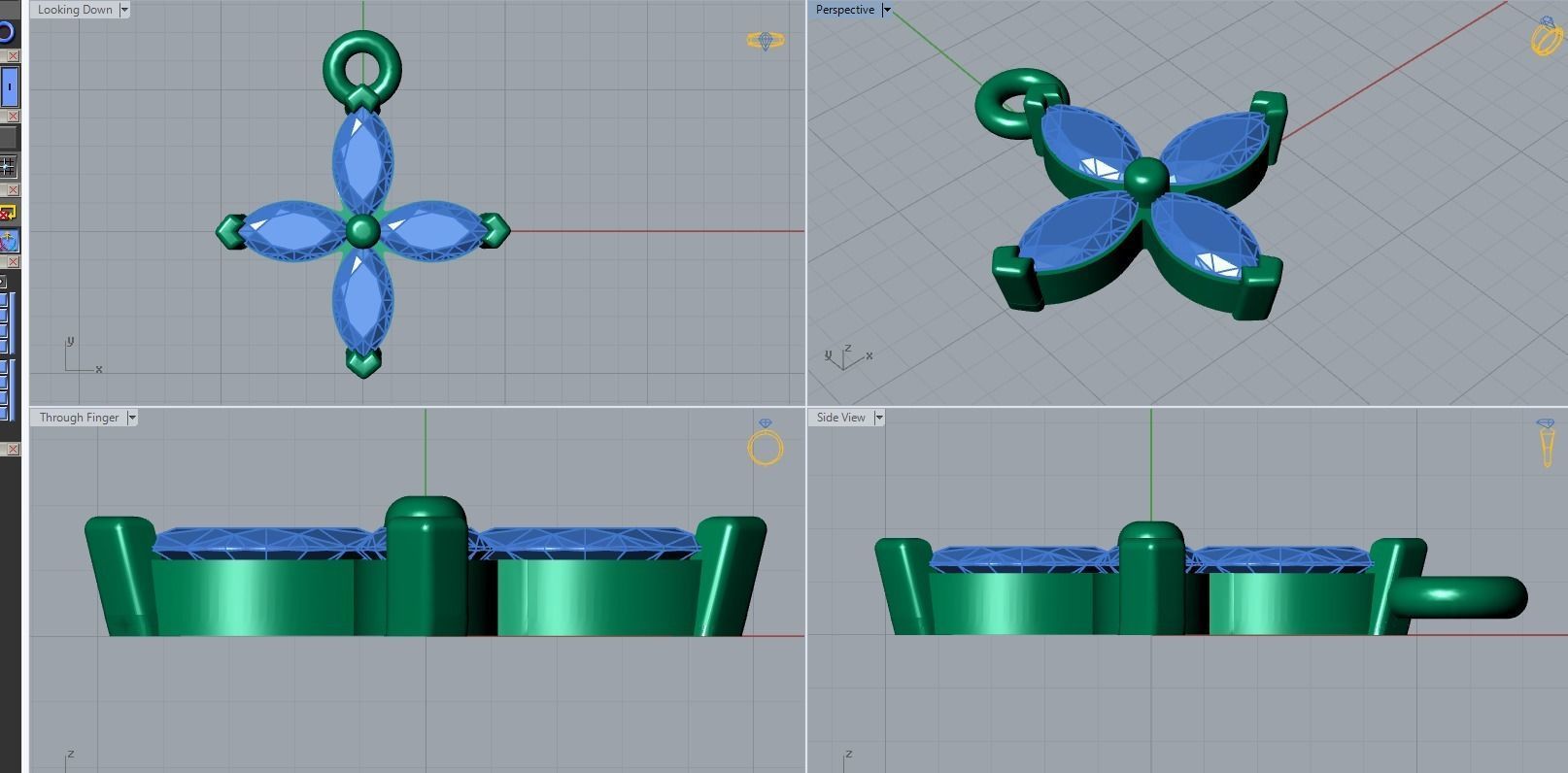Click the yellow side-profile ring icon in Side View
The height and width of the screenshot is (773, 1568).
tap(1546, 443)
